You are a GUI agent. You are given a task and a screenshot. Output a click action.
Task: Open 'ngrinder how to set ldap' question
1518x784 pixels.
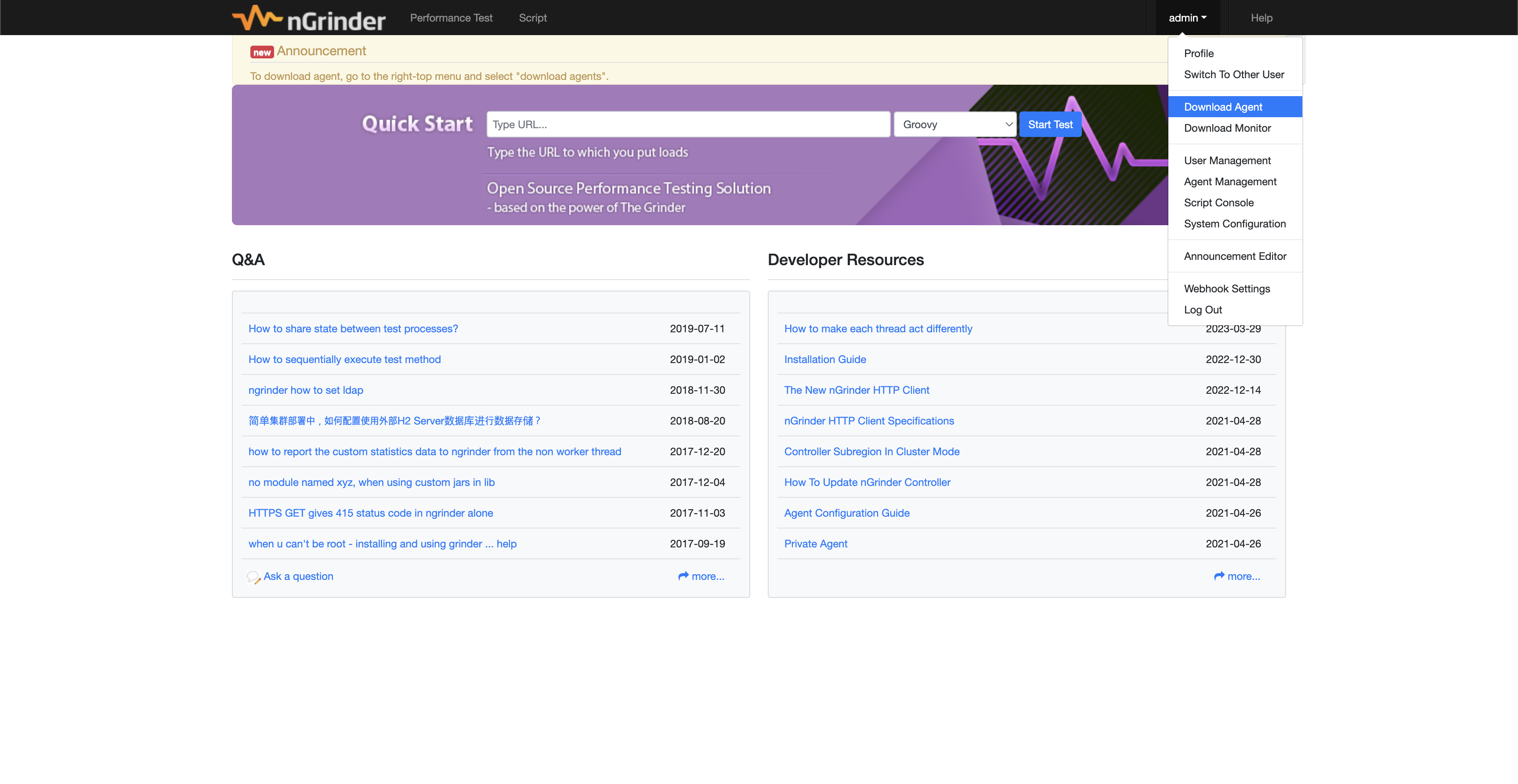305,390
